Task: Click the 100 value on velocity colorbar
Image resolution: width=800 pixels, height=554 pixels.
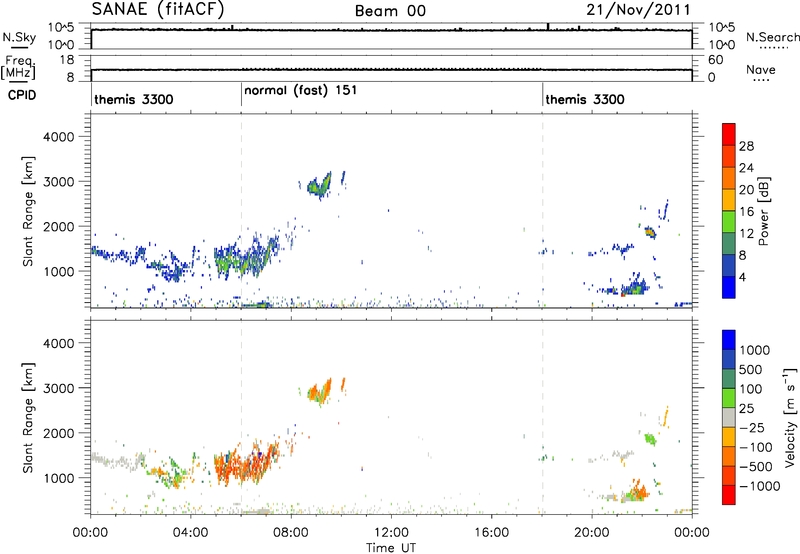Action: coord(751,389)
